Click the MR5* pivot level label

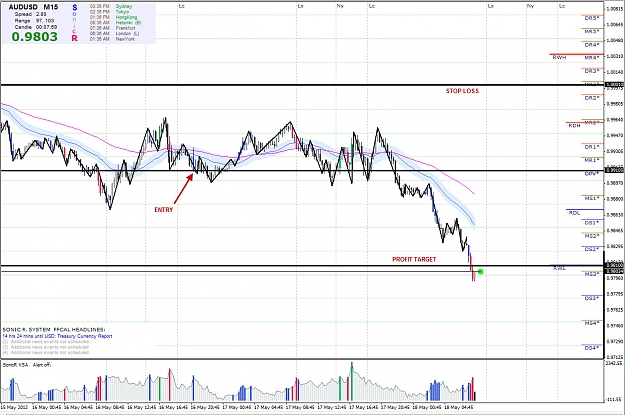tap(592, 31)
